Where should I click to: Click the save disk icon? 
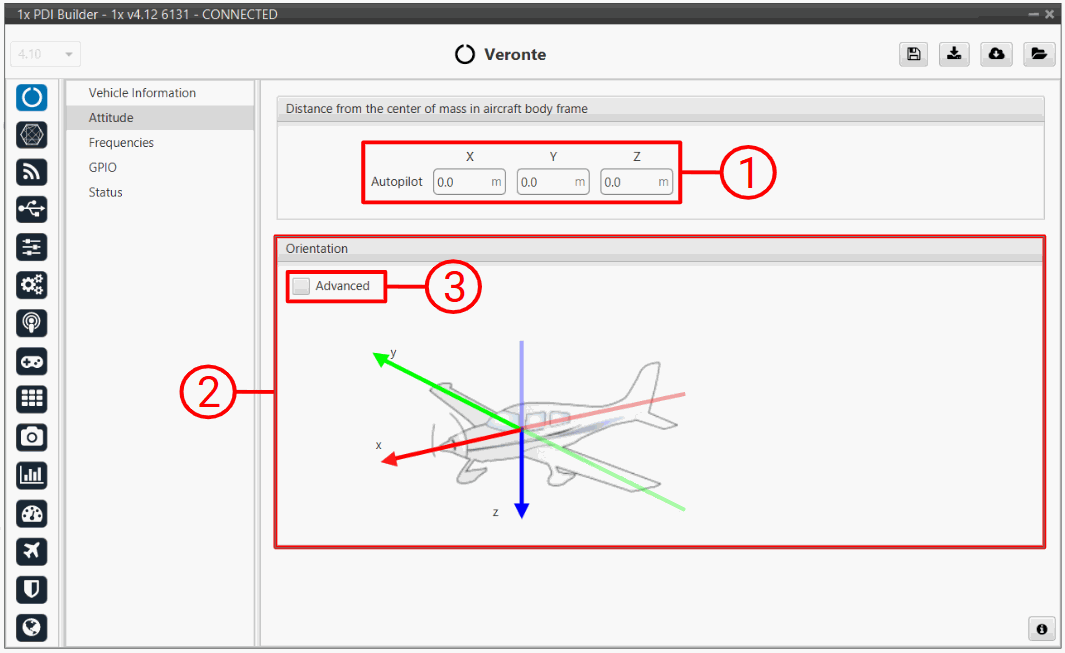[913, 55]
